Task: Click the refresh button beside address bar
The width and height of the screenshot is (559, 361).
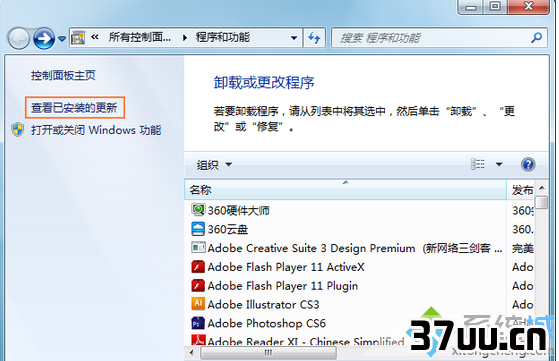Action: (314, 38)
